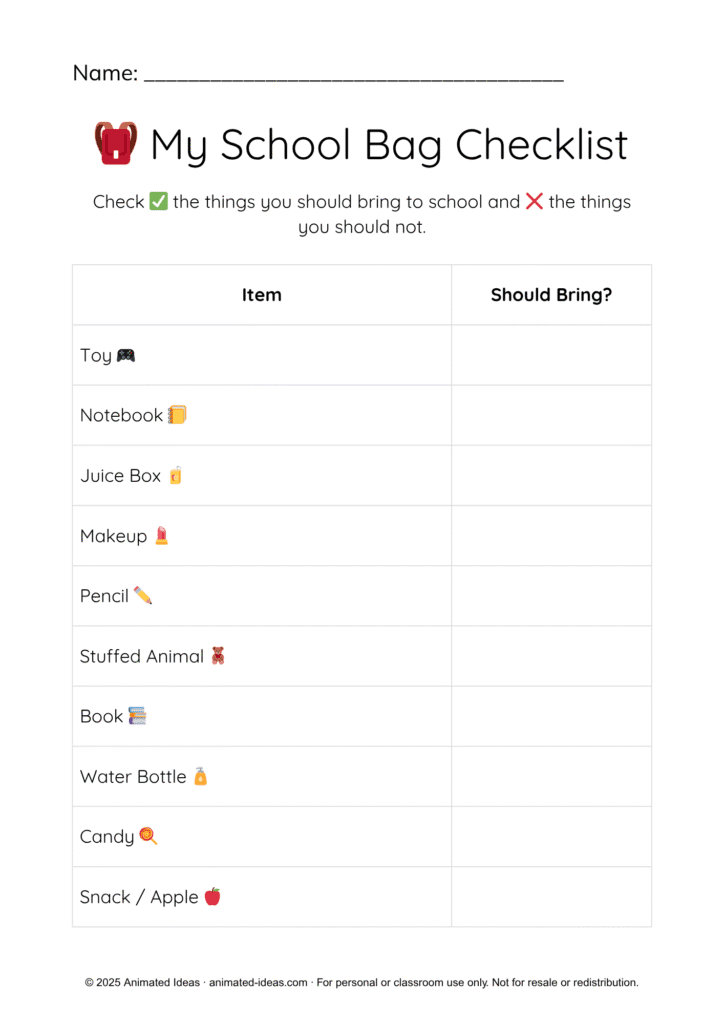Click the lollipop icon next to Candy
This screenshot has height=1024, width=724.
(148, 836)
